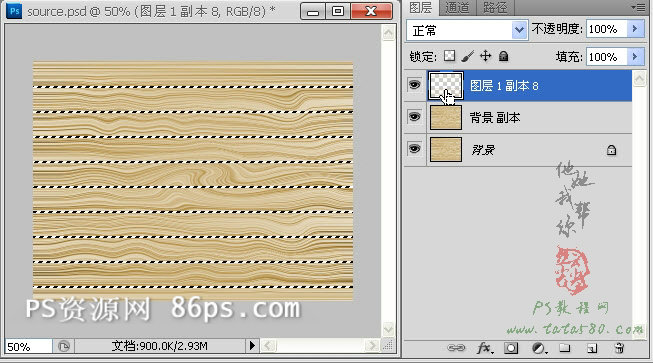Switch to the 通道 tab

[x=457, y=7]
